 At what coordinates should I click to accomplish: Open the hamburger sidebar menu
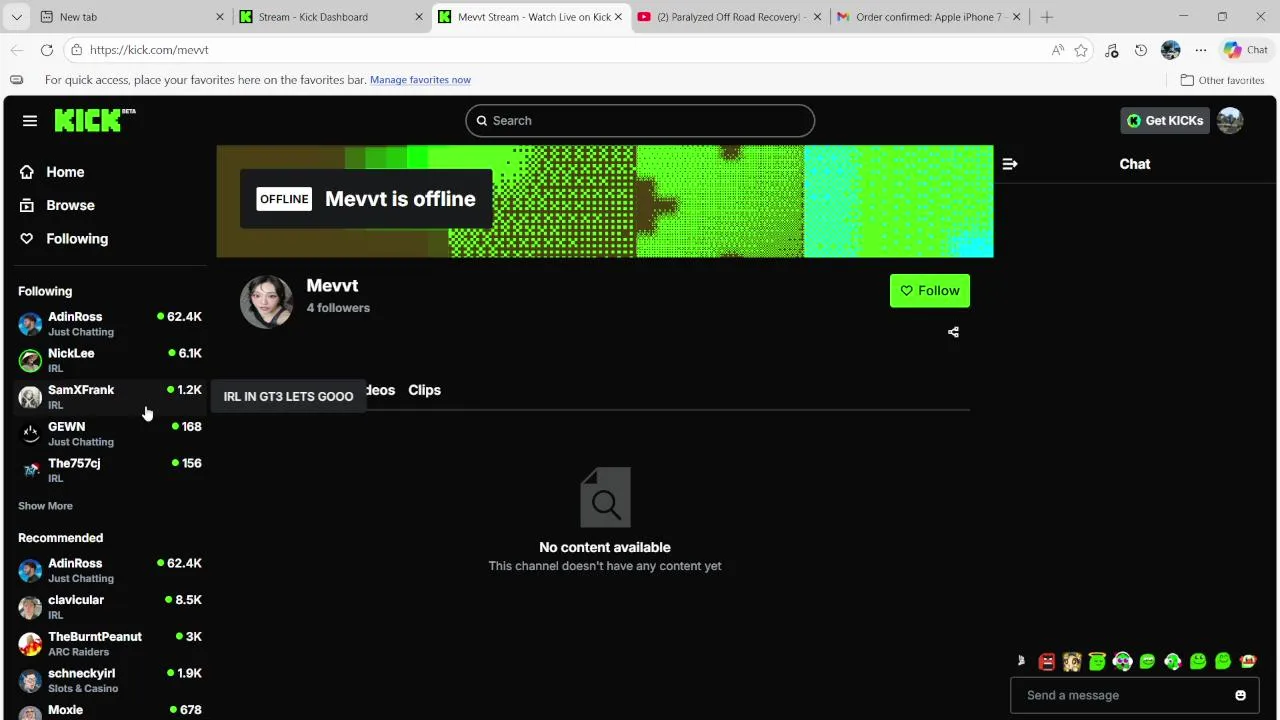30,120
